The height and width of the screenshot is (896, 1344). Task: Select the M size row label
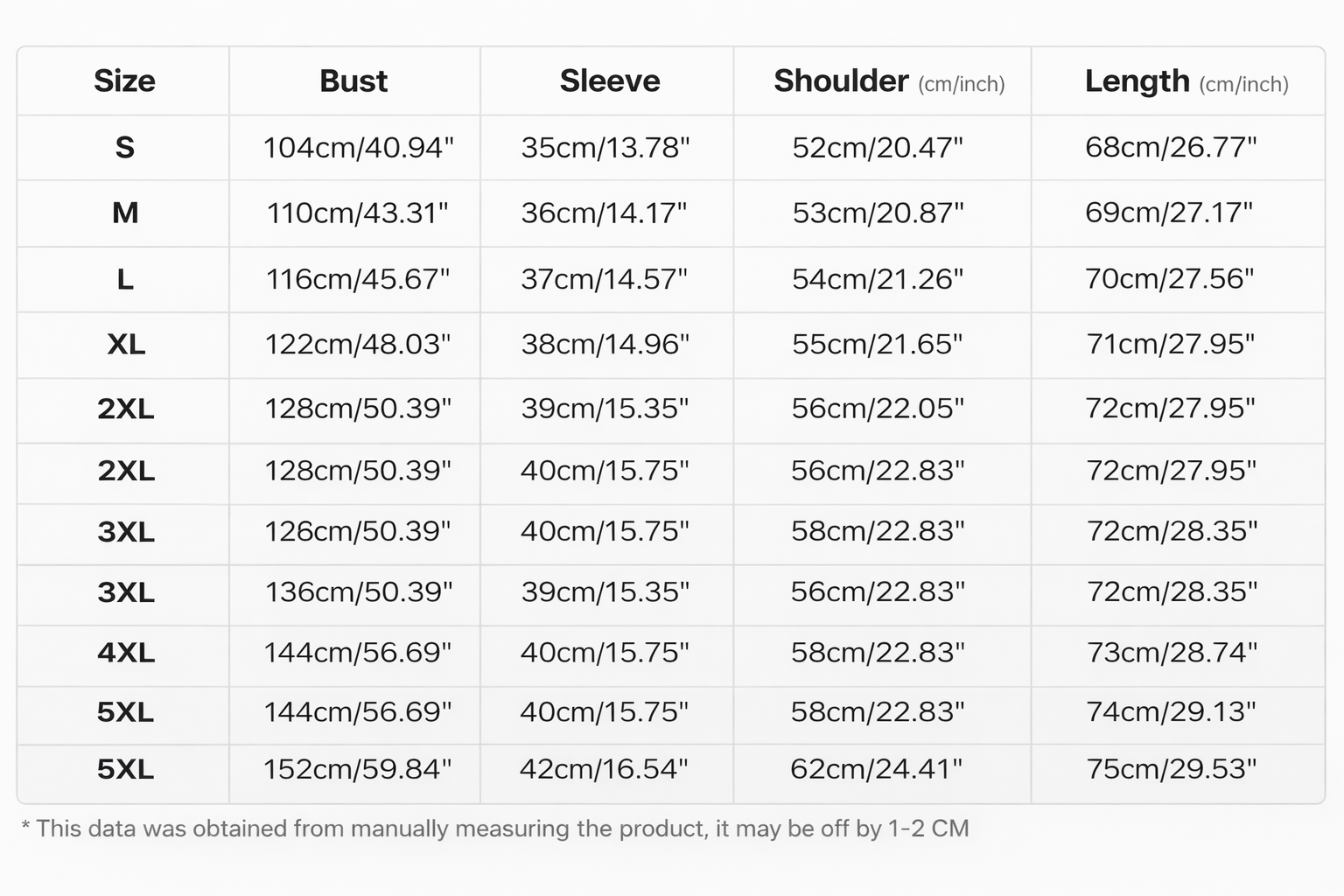(x=125, y=213)
